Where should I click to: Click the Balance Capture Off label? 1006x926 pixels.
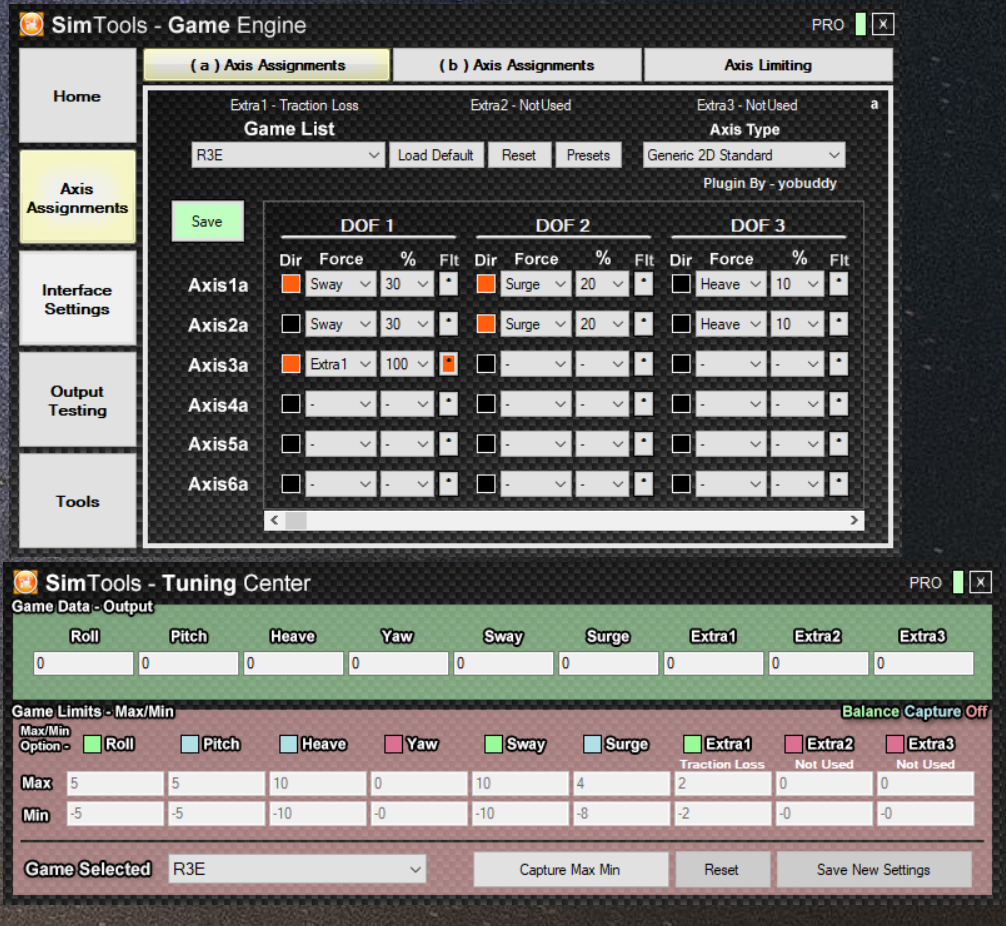pos(915,711)
